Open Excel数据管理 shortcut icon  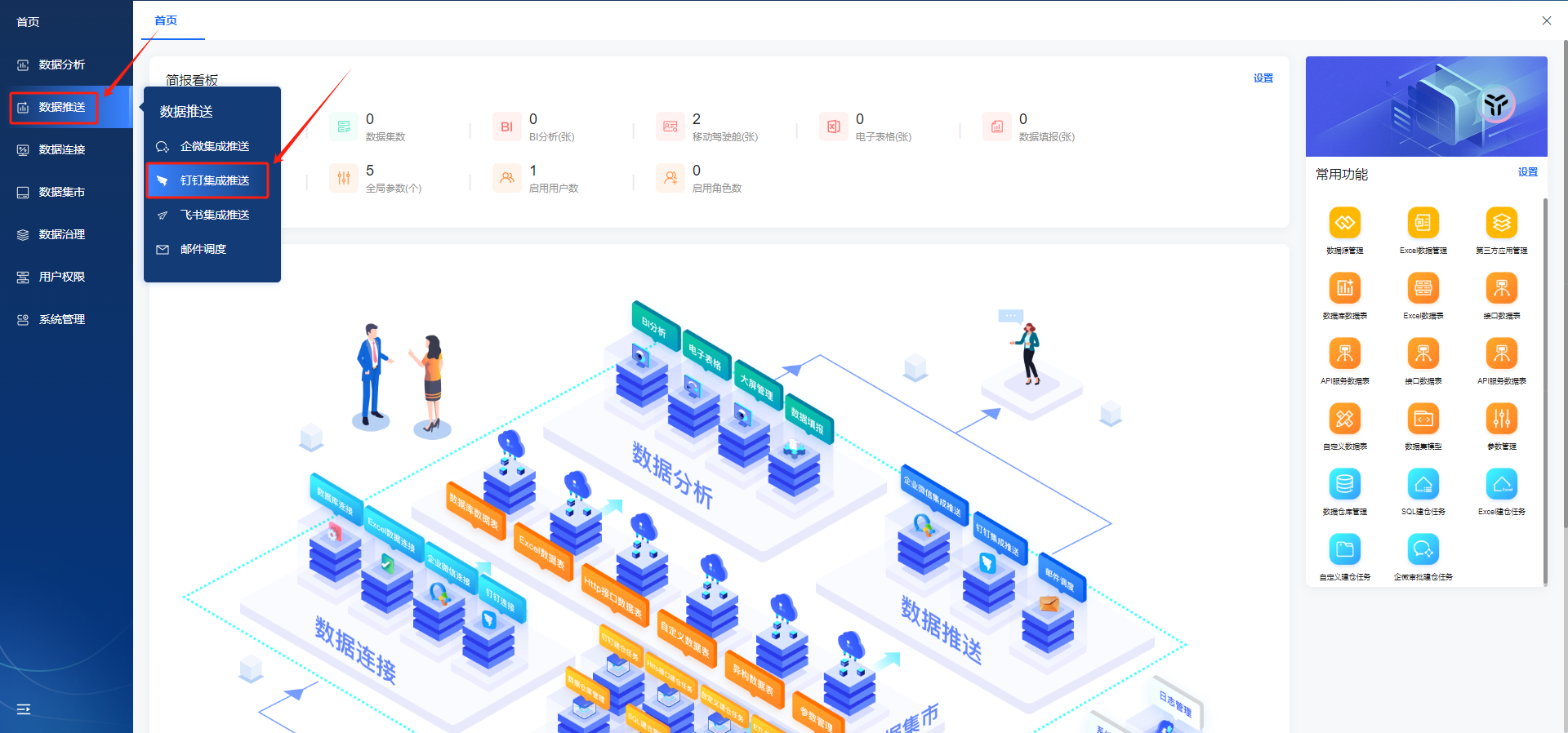[1423, 223]
